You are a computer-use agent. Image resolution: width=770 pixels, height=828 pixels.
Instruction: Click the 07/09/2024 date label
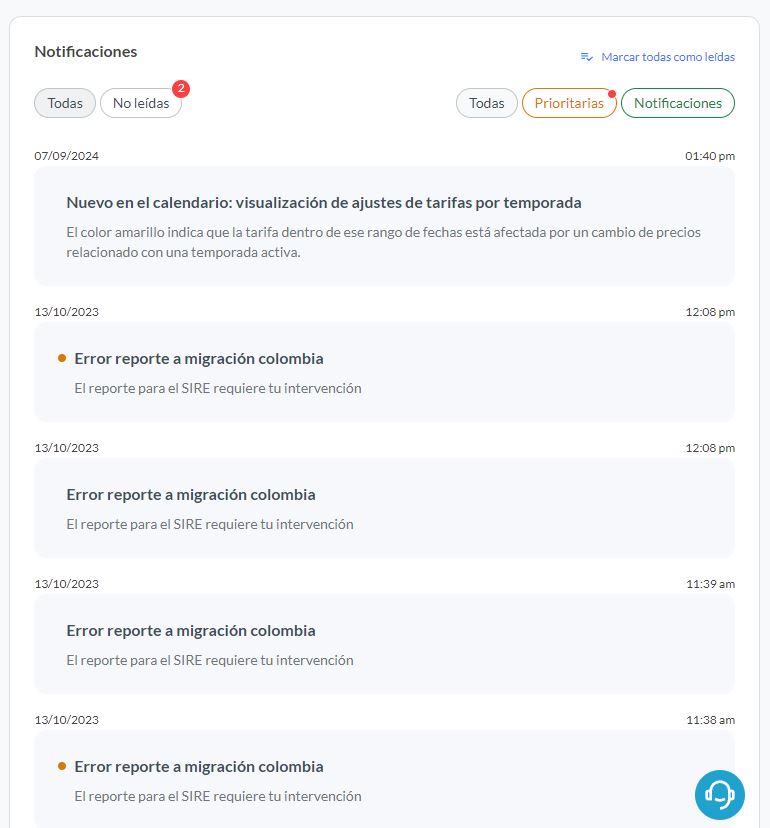click(67, 156)
